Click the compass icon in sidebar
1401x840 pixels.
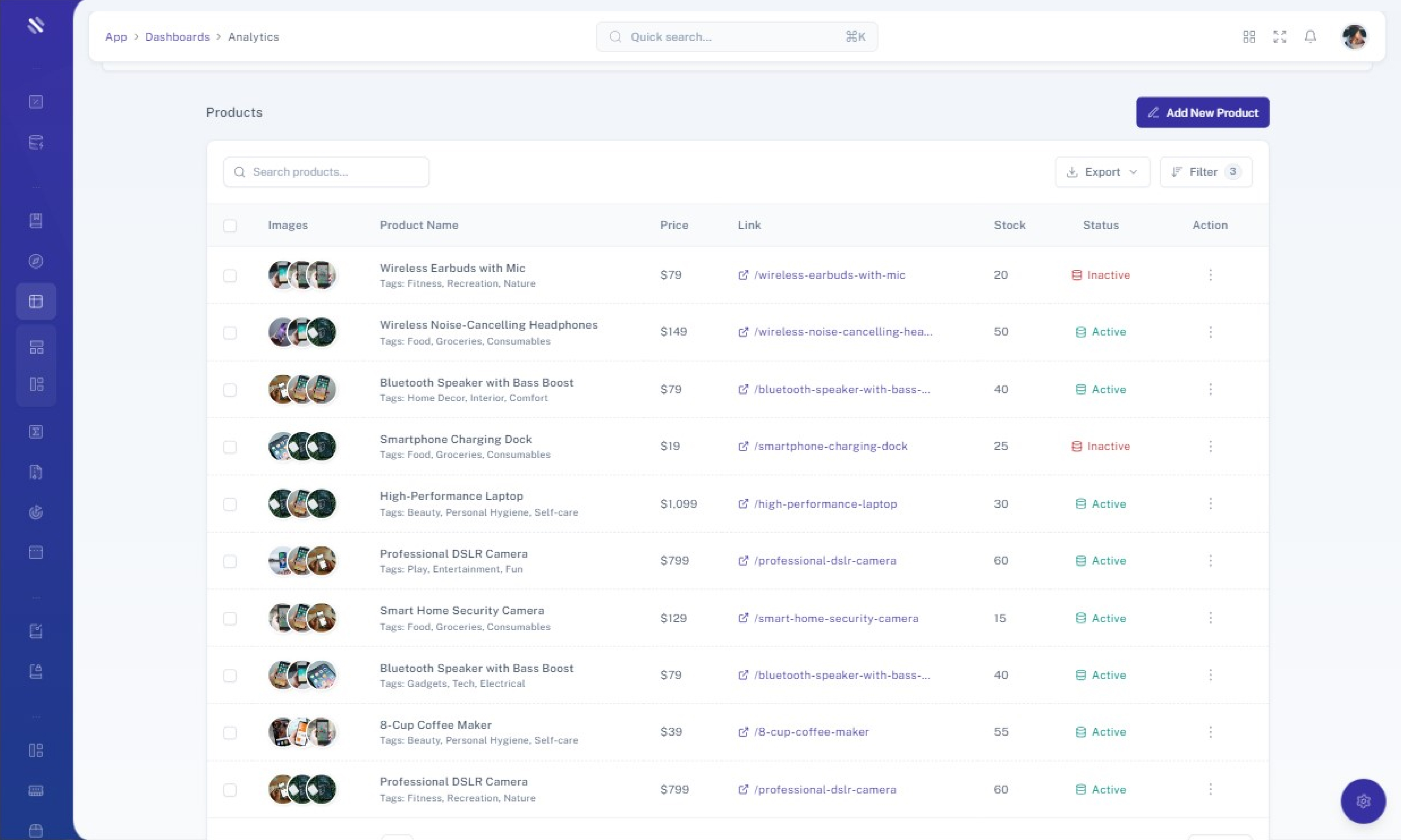[36, 261]
